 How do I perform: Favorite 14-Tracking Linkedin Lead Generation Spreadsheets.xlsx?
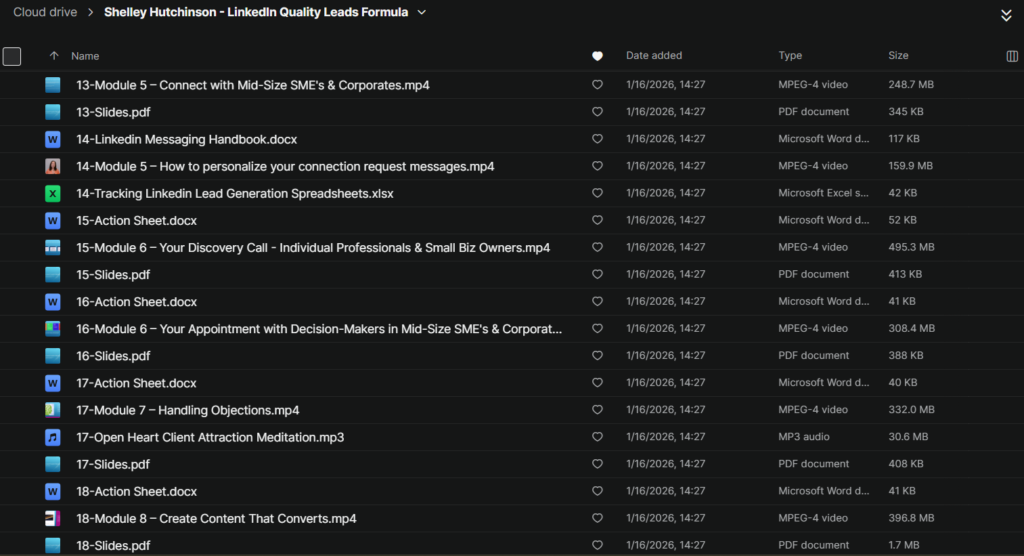pos(597,193)
